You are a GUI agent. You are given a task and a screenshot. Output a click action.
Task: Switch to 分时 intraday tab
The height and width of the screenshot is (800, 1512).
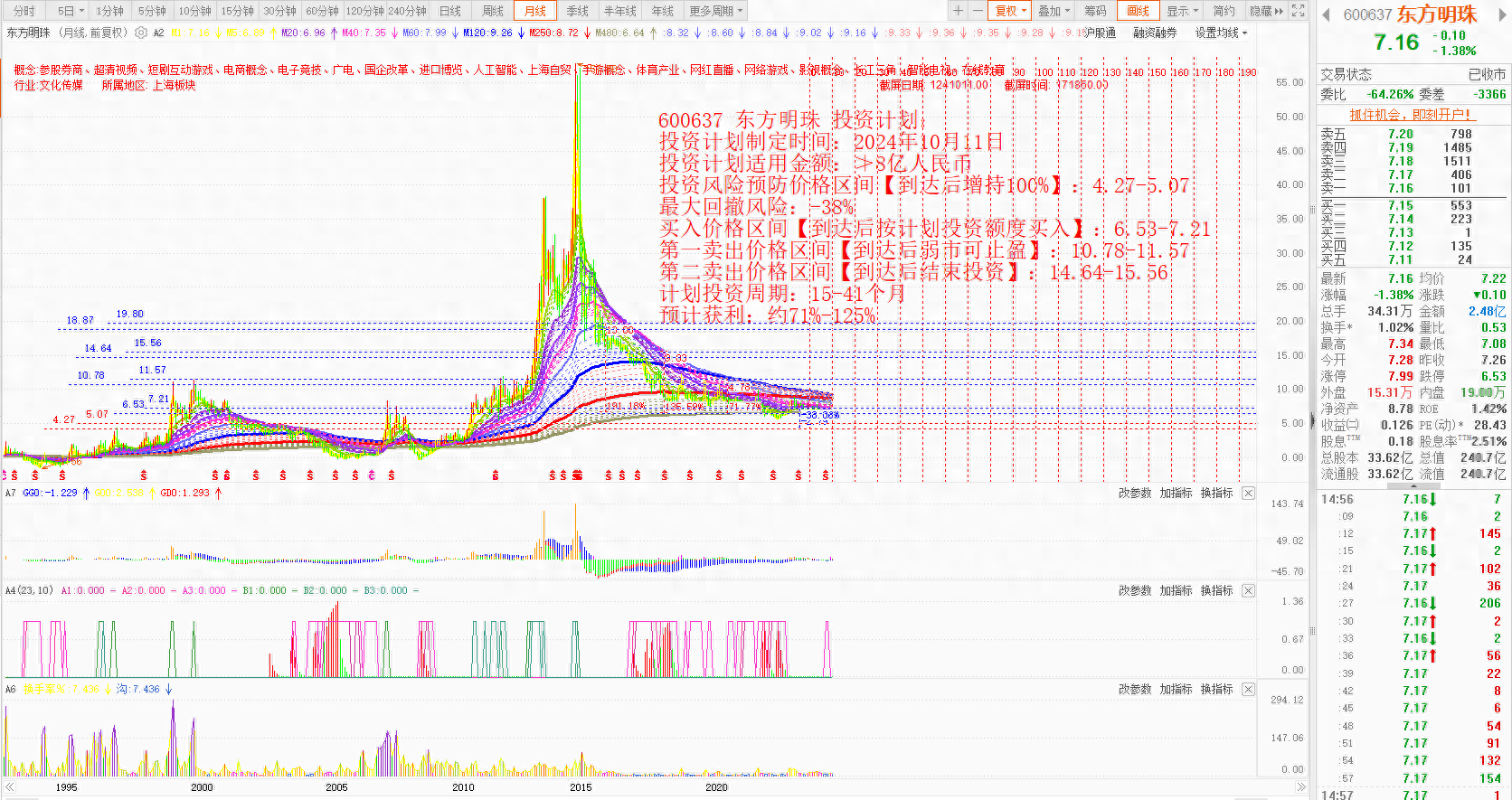point(24,11)
